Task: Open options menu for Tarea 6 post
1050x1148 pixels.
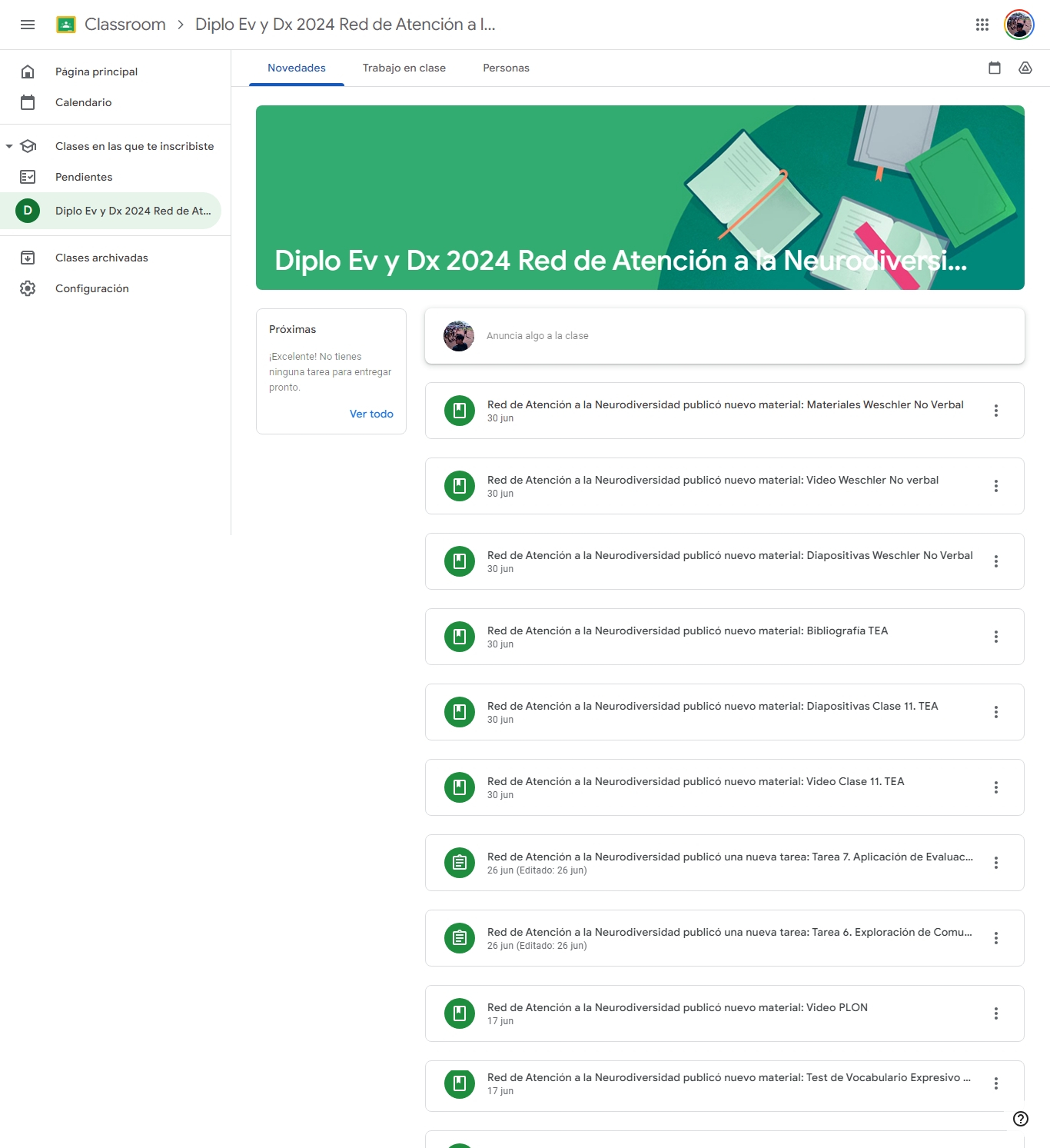Action: tap(996, 938)
